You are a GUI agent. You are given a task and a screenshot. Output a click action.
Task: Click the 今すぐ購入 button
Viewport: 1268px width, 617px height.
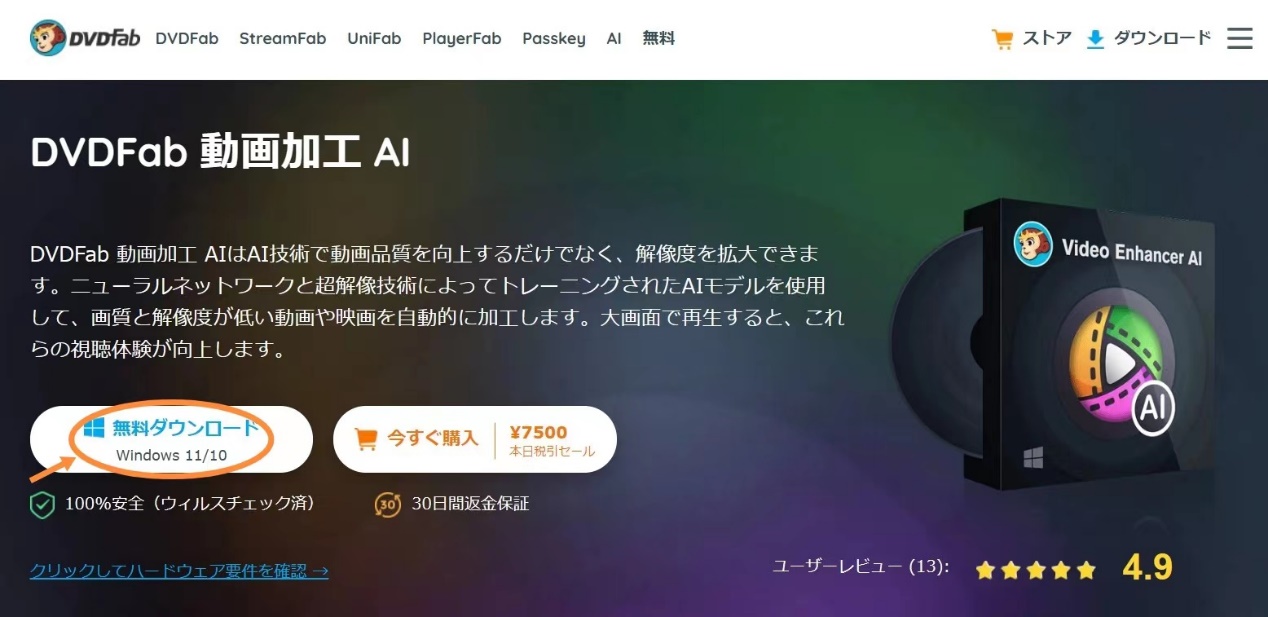tap(475, 440)
